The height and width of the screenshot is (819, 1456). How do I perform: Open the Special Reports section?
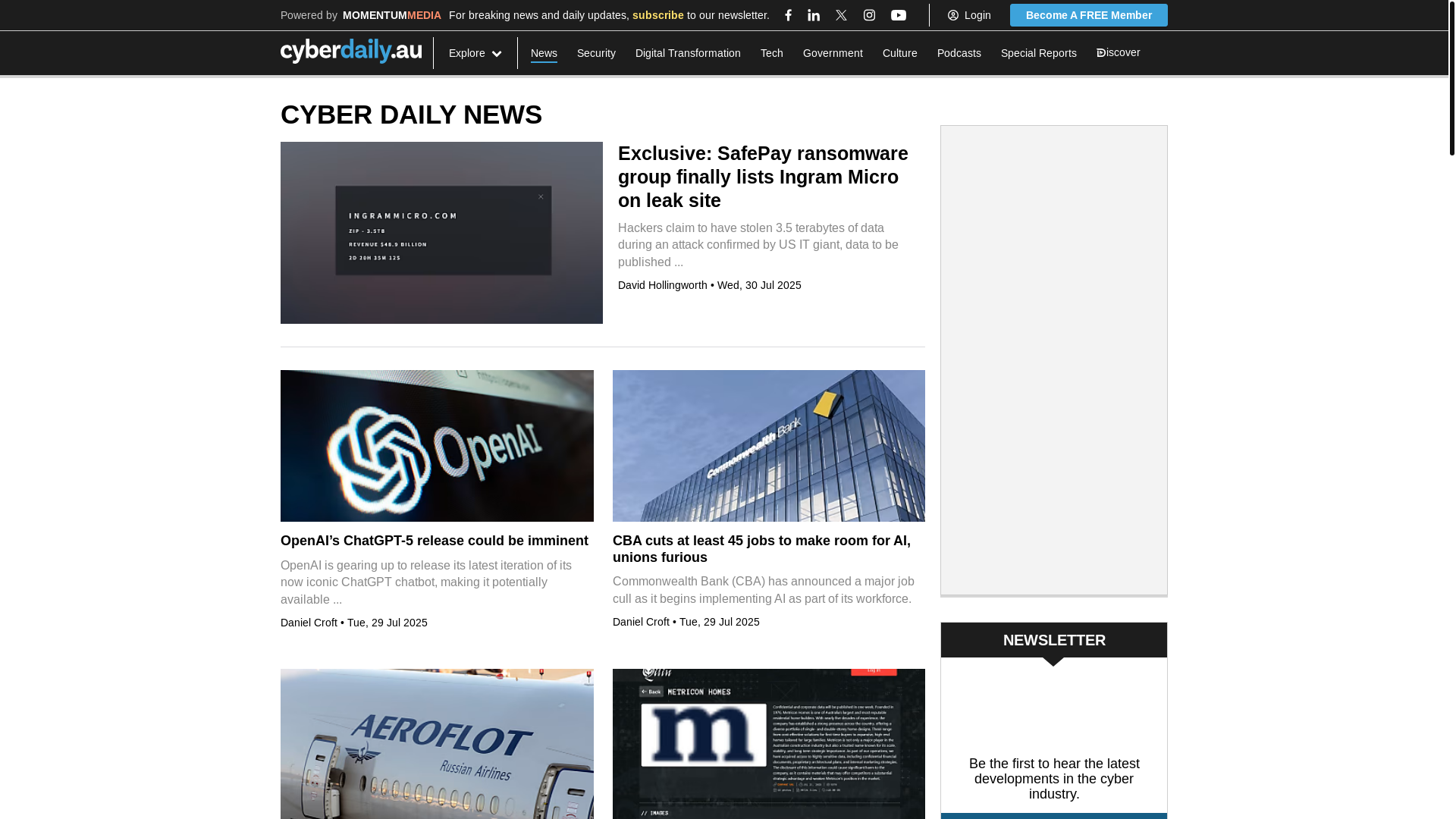click(x=1038, y=53)
